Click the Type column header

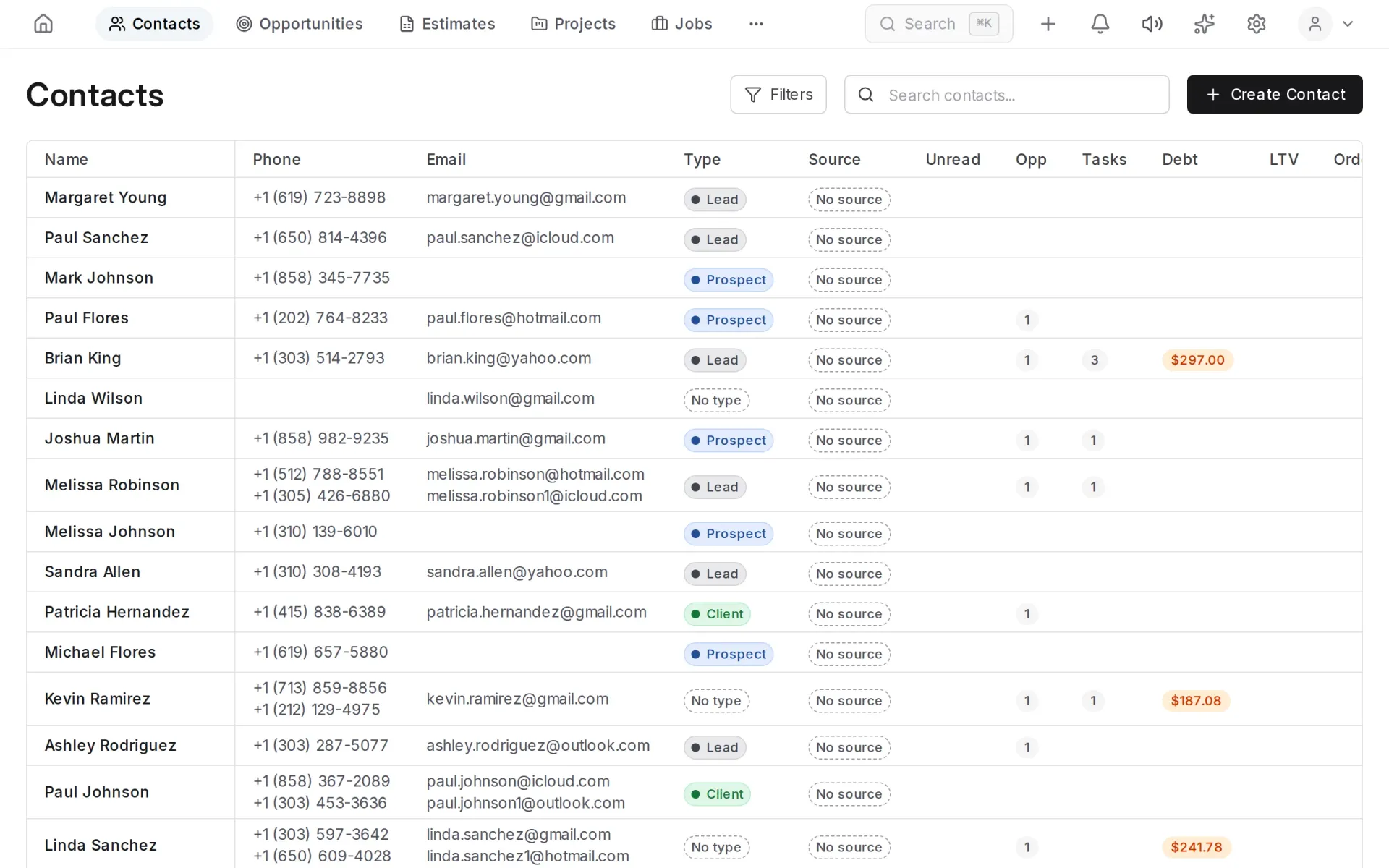tap(702, 159)
